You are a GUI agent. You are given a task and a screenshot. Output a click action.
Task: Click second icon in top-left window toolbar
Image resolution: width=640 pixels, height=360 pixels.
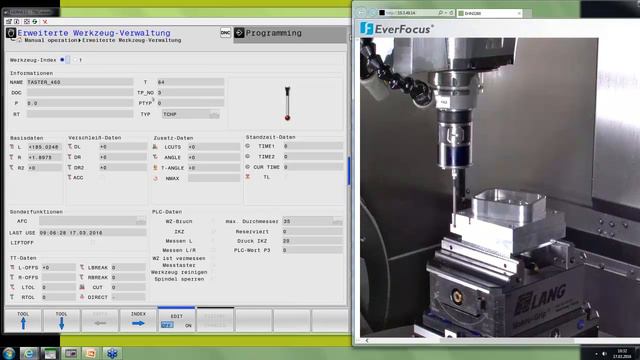[17, 22]
